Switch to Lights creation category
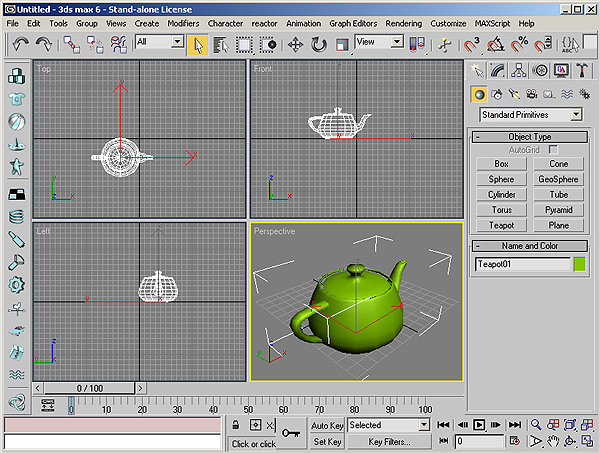The image size is (600, 453). click(513, 94)
